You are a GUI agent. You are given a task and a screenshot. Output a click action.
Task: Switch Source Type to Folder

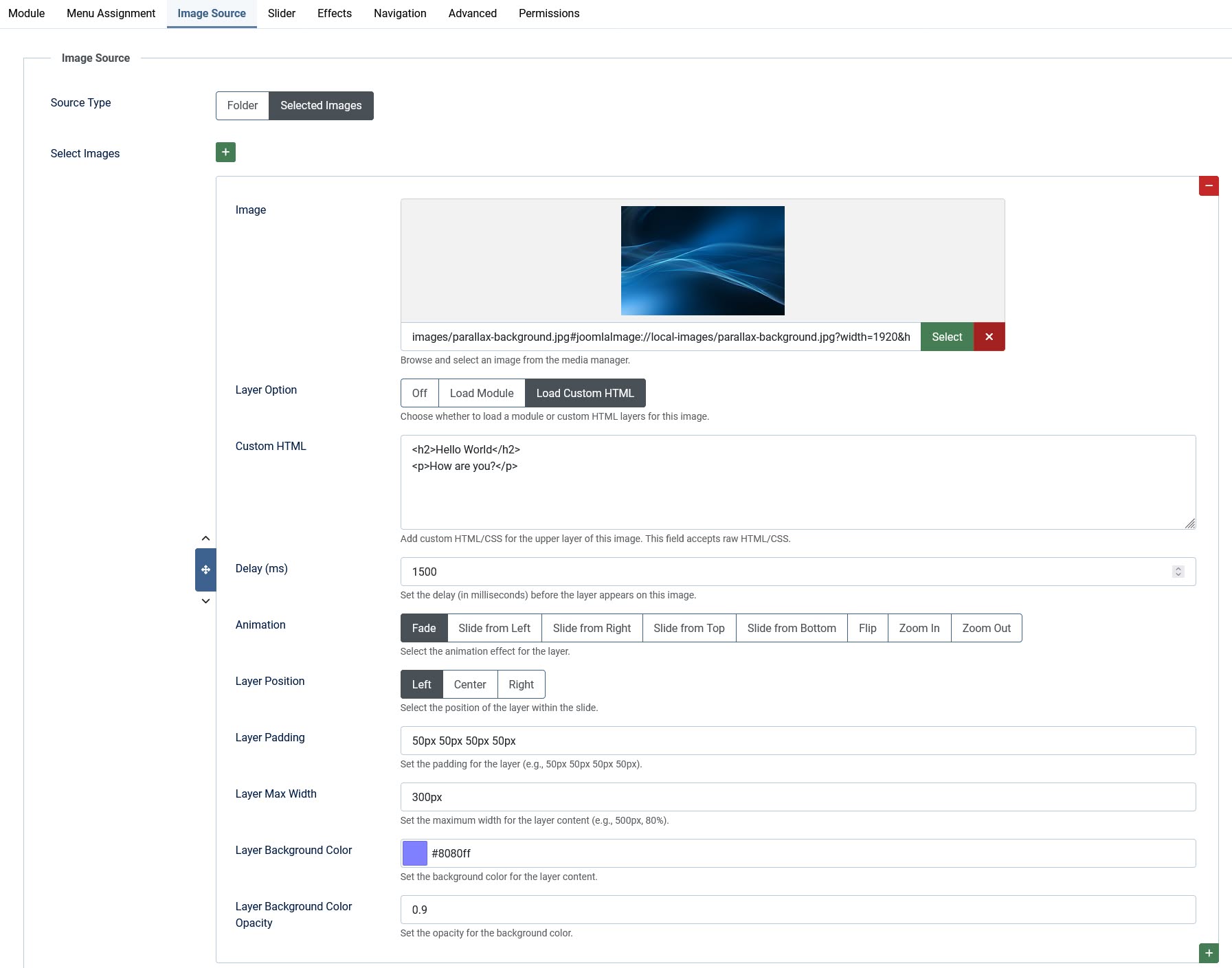243,105
